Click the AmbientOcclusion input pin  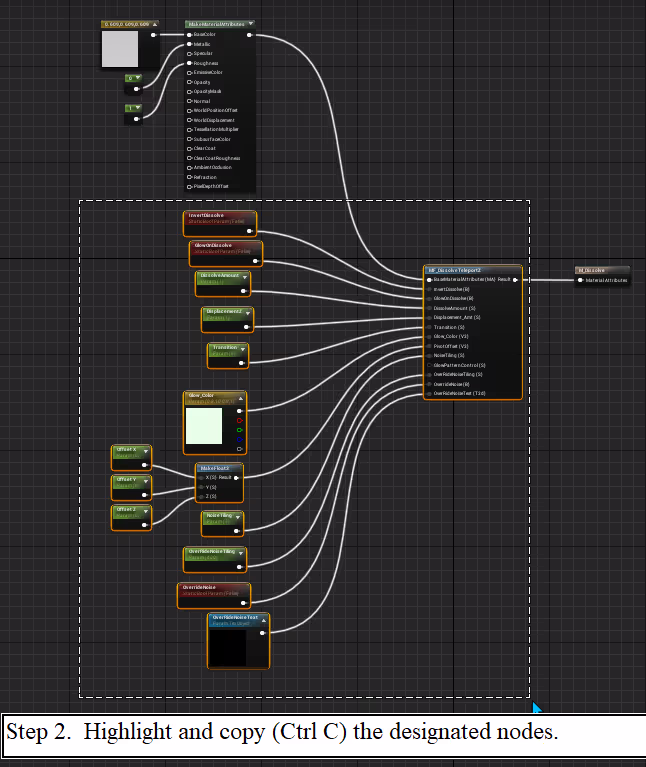(190, 168)
